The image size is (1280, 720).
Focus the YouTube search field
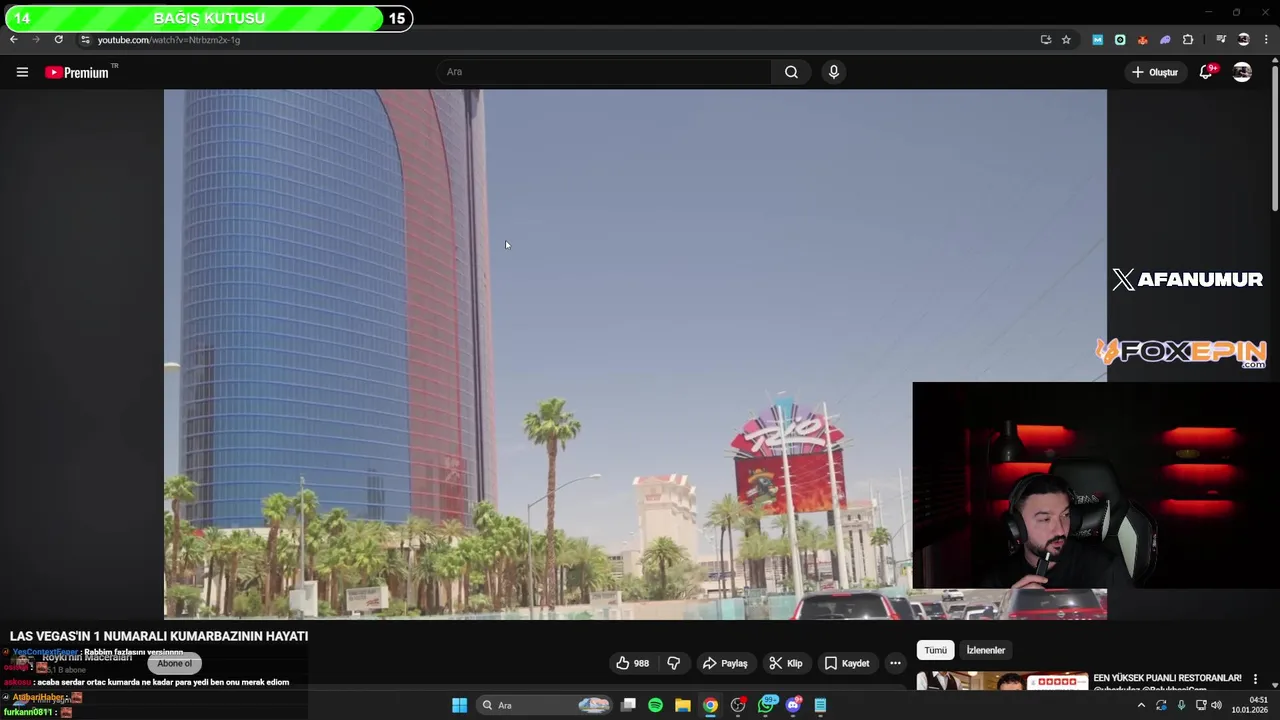click(x=604, y=72)
